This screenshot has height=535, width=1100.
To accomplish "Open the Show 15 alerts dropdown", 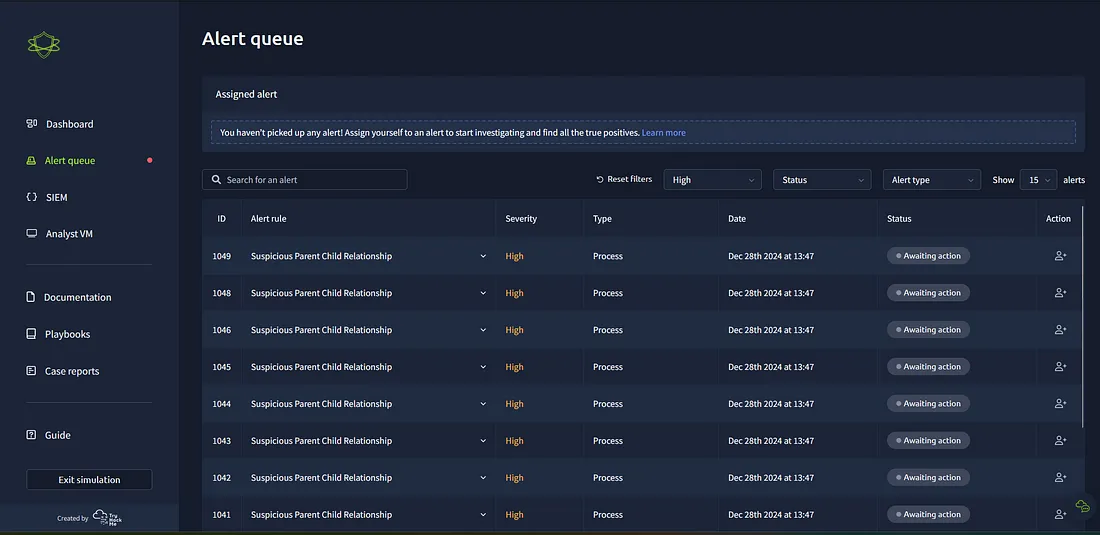I will click(x=1038, y=180).
